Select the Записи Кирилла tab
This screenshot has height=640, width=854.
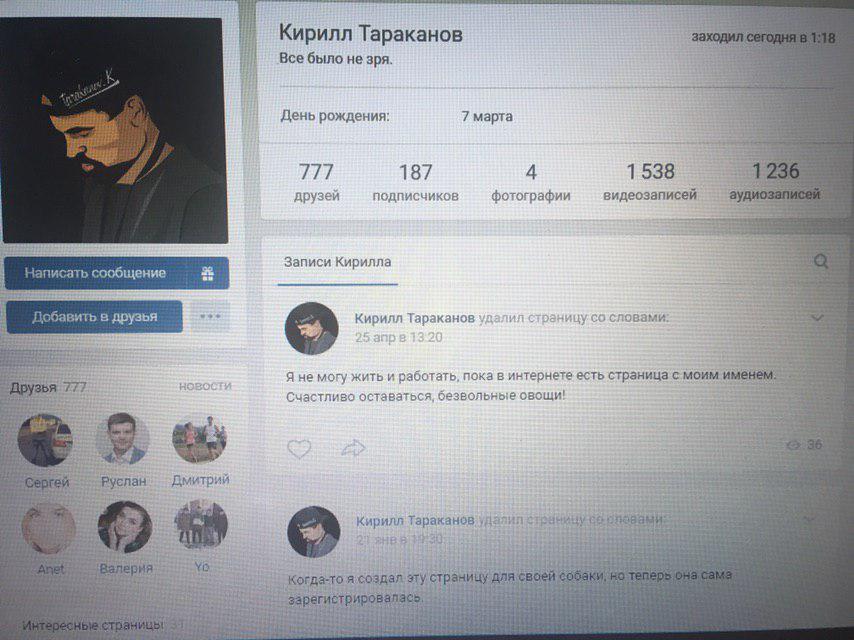(338, 263)
